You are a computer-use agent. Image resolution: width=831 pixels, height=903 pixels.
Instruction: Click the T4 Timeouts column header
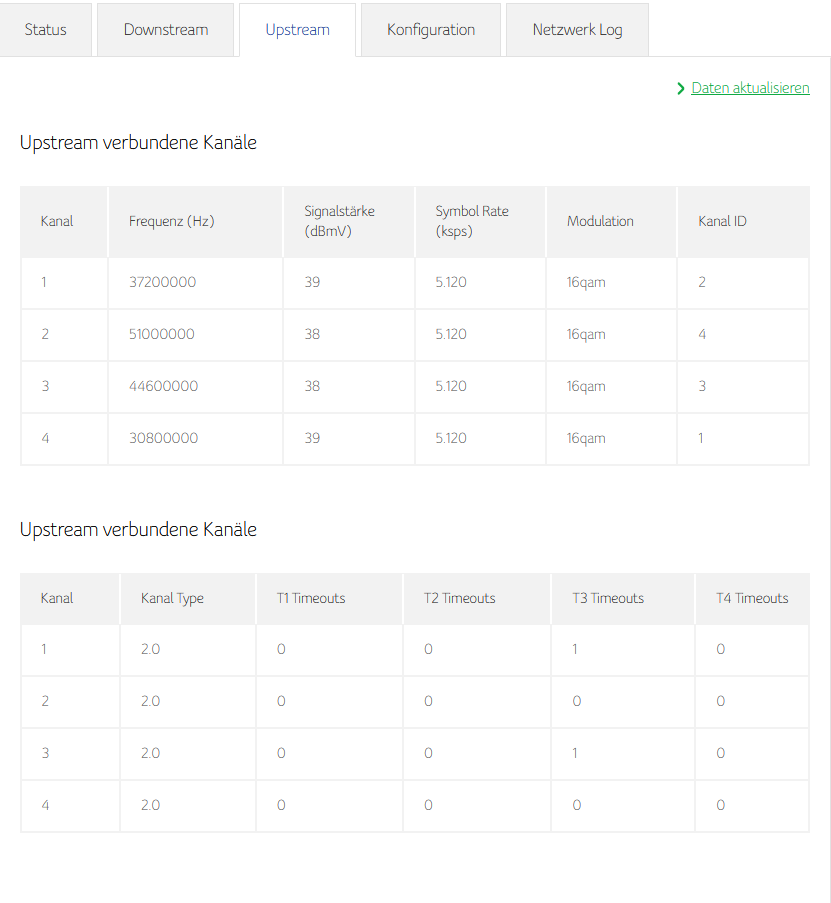pos(752,598)
